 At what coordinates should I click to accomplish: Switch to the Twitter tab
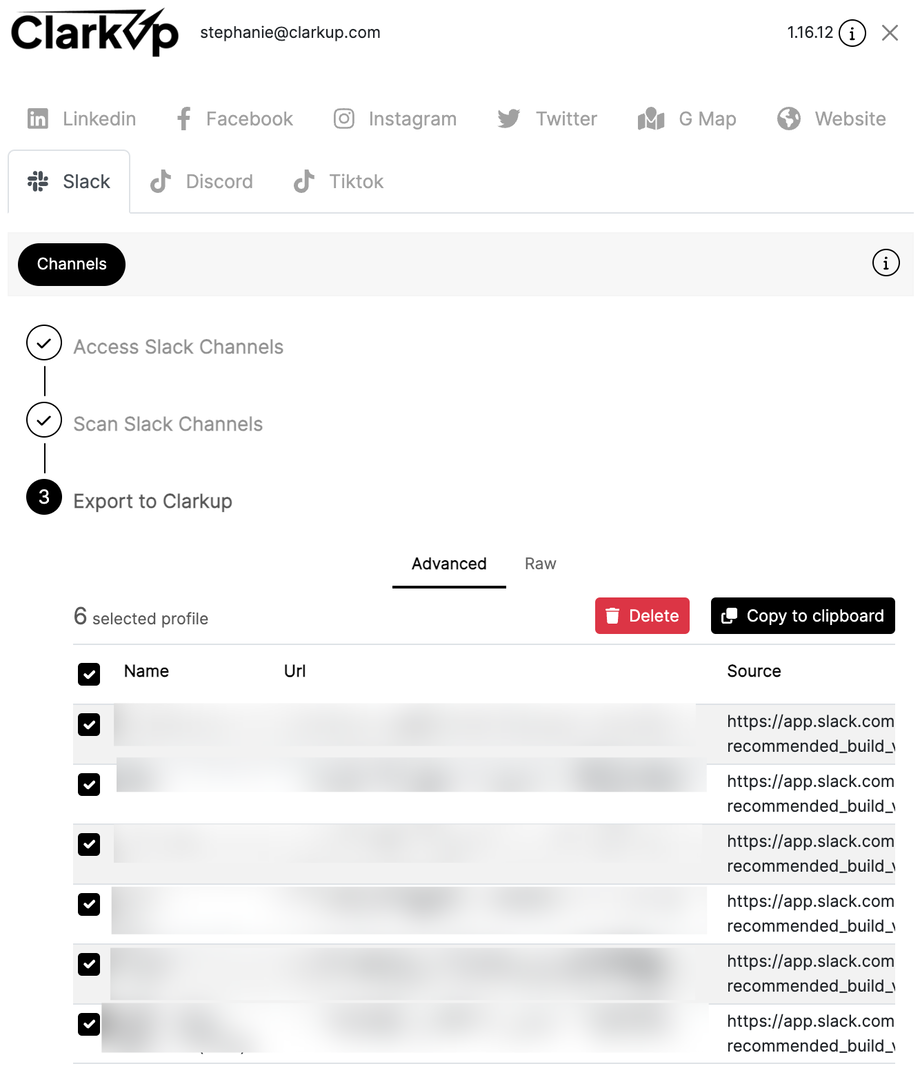pyautogui.click(x=547, y=119)
